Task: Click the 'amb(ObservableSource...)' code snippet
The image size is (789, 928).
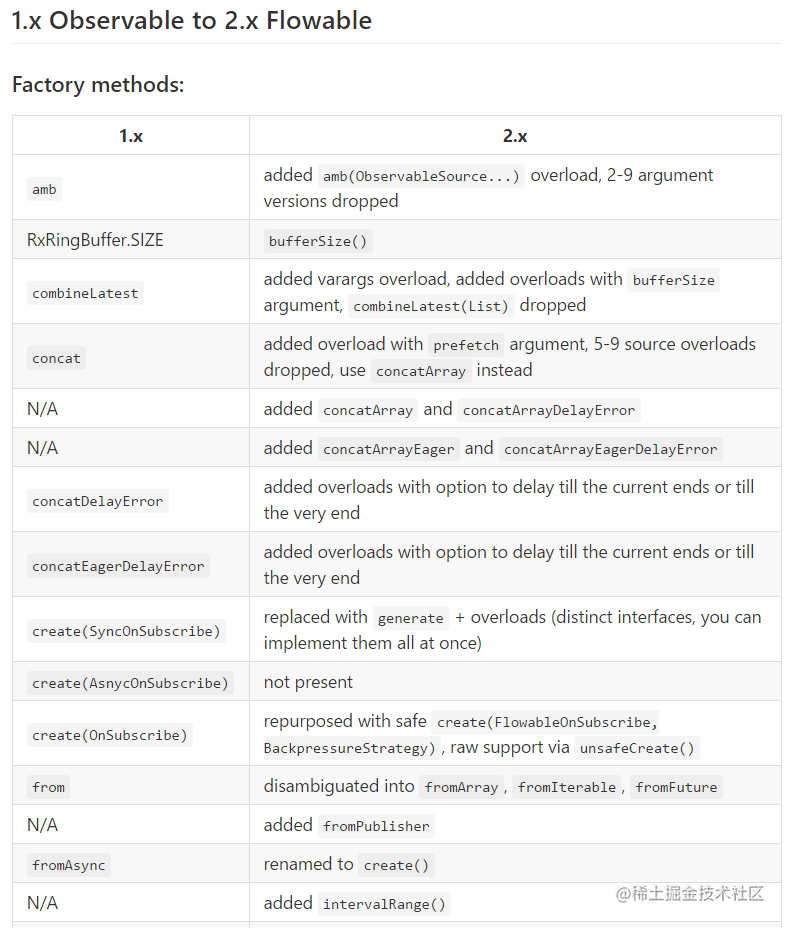Action: tap(421, 176)
